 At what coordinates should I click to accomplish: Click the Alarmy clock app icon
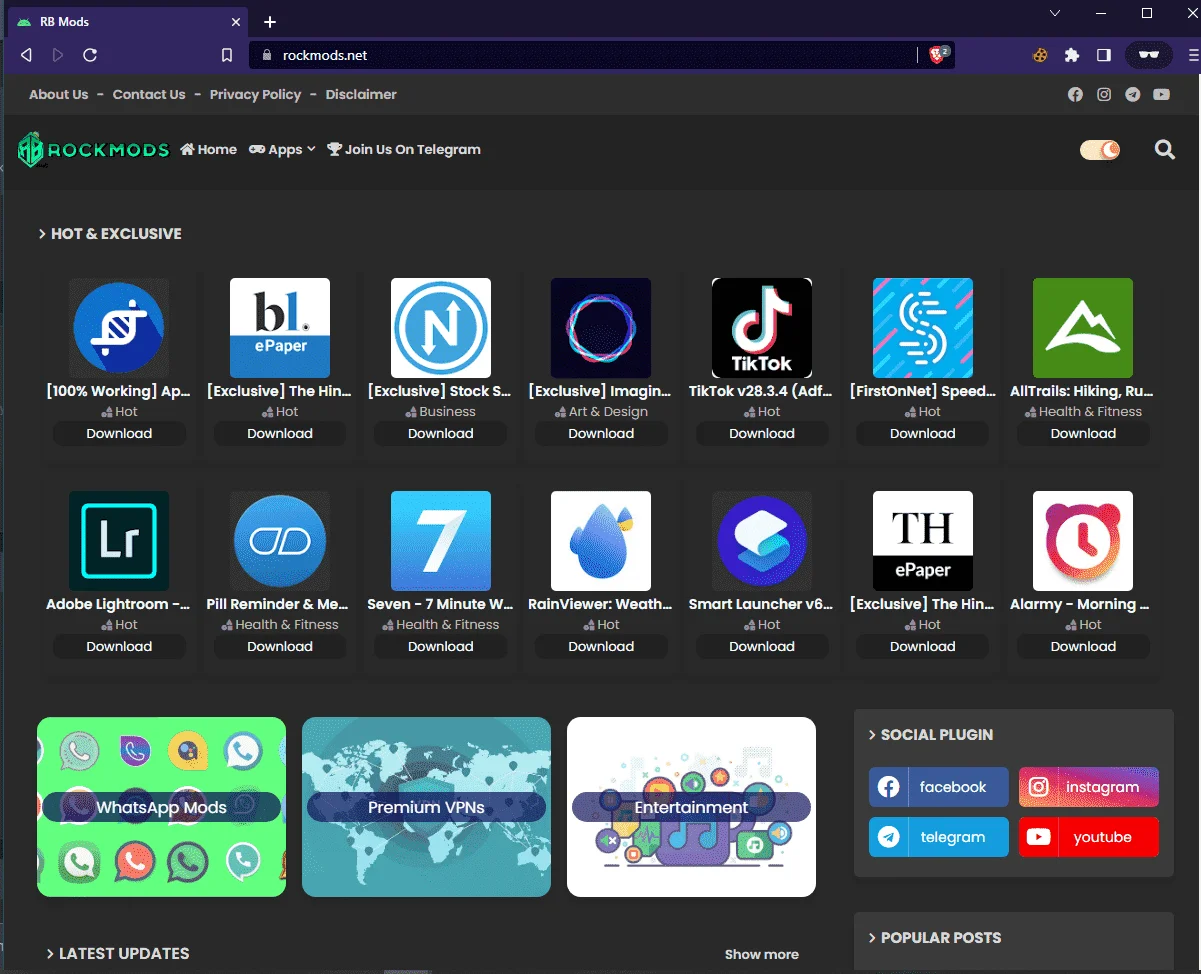[1083, 541]
